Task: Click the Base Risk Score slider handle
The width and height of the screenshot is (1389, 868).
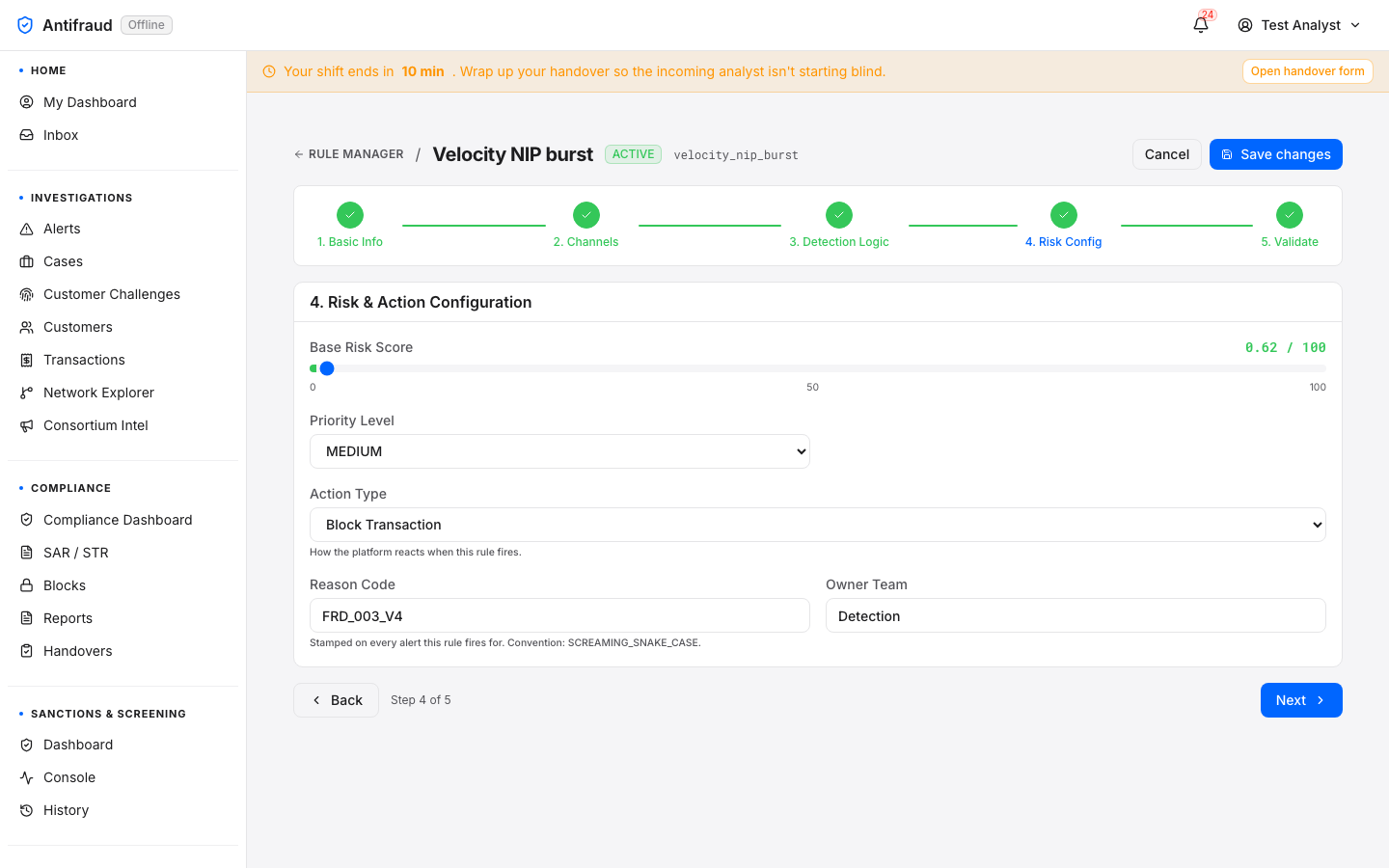Action: click(327, 368)
